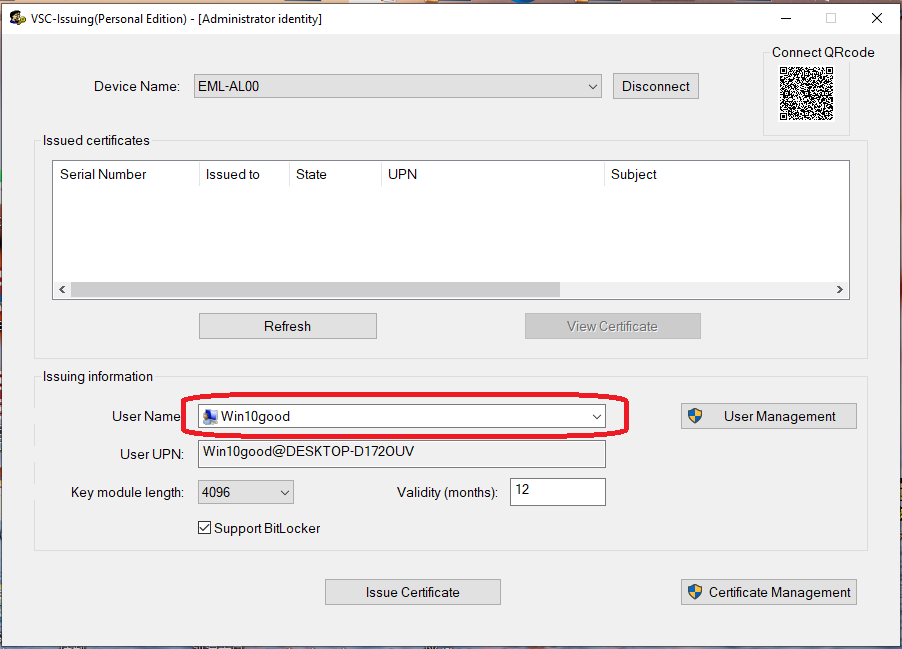Image resolution: width=902 pixels, height=649 pixels.
Task: Click the user icon in User Name field
Action: point(210,417)
